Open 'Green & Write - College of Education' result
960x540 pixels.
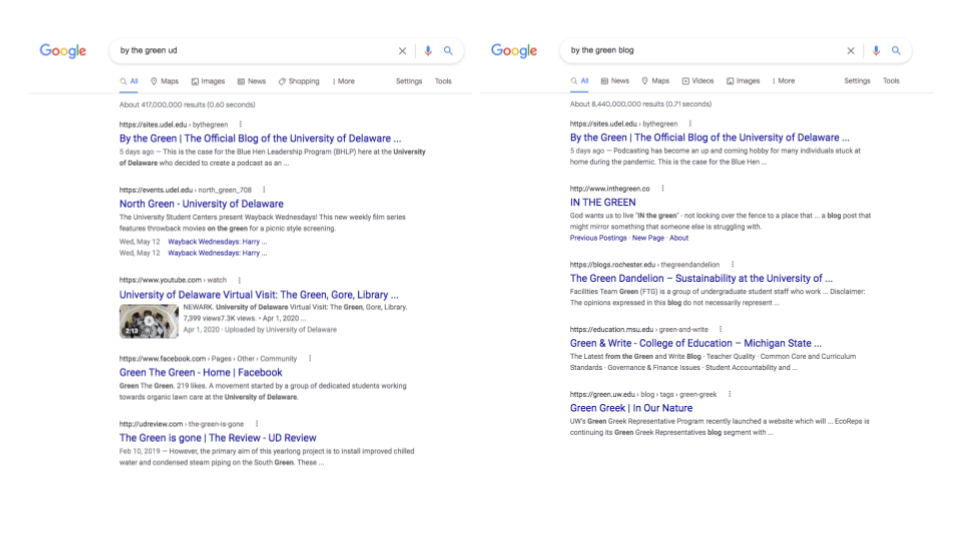tap(696, 343)
